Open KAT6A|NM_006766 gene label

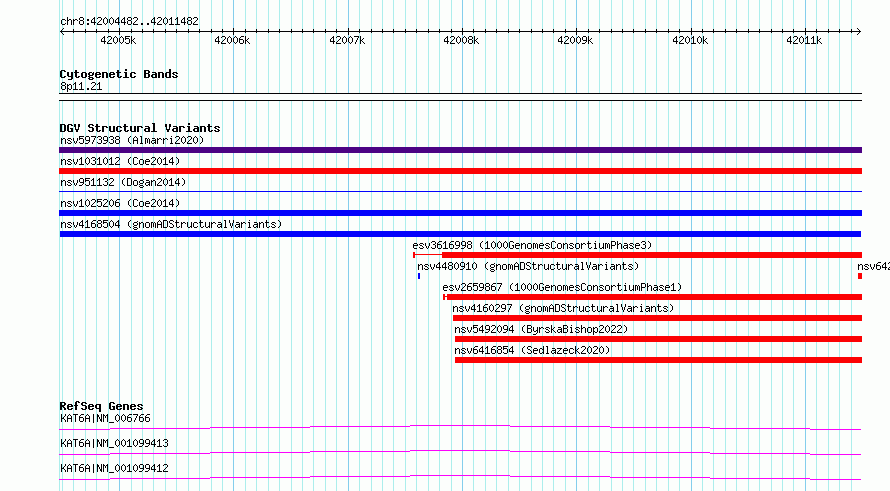click(105, 418)
